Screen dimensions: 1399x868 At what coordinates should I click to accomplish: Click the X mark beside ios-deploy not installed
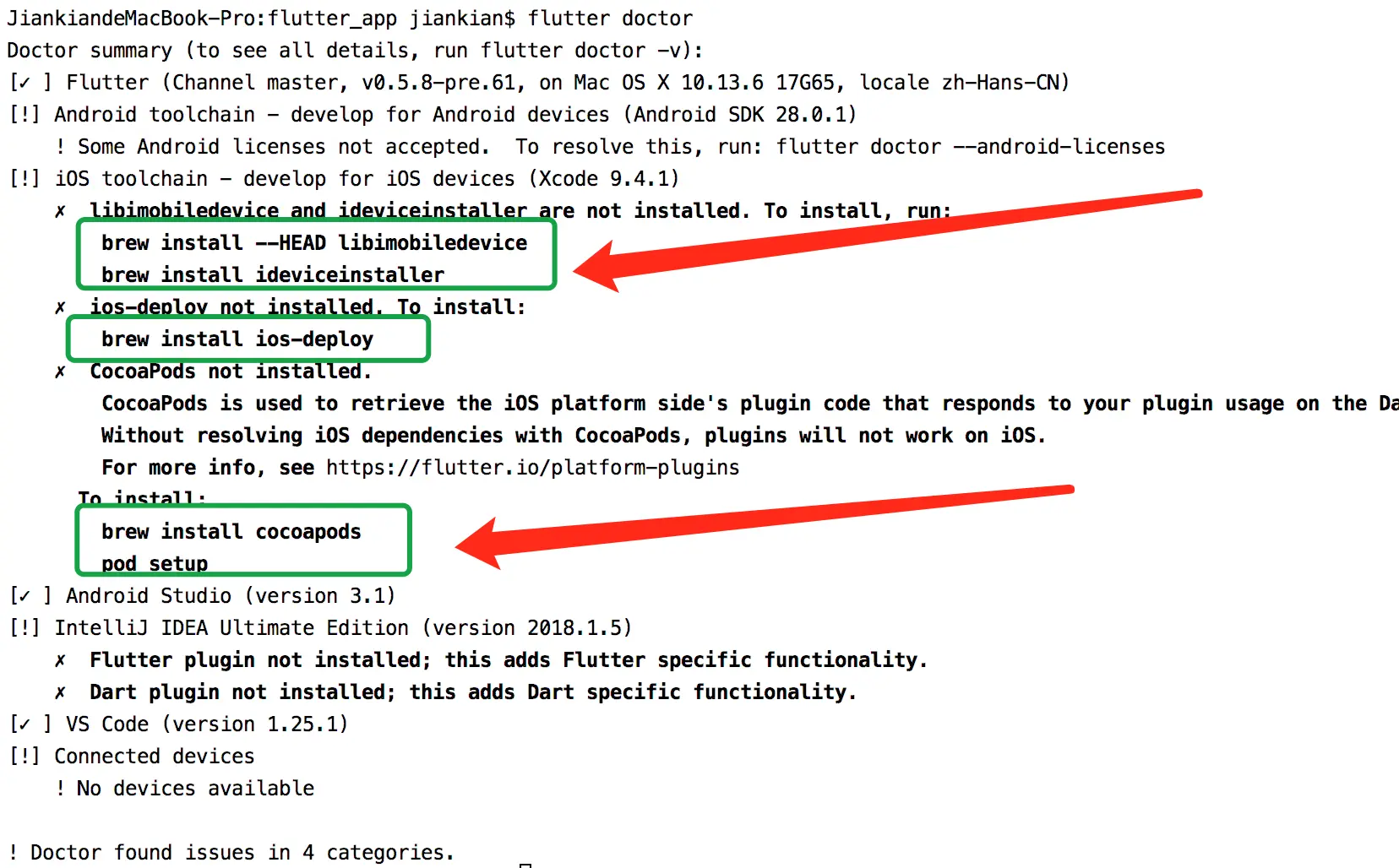[x=60, y=307]
